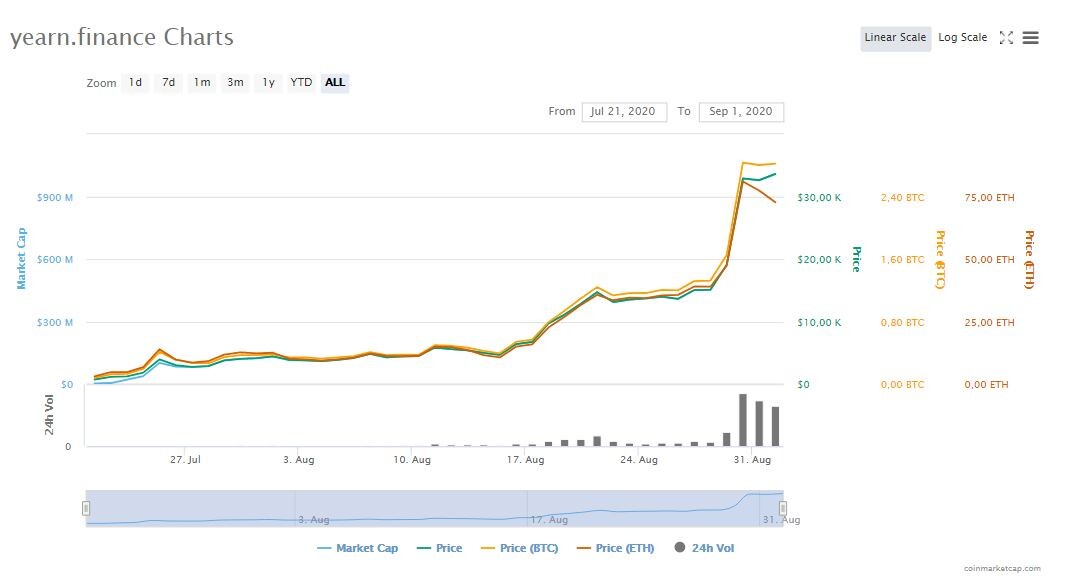1066x586 pixels.
Task: Click the 0,80 BTC axis label
Action: [903, 322]
